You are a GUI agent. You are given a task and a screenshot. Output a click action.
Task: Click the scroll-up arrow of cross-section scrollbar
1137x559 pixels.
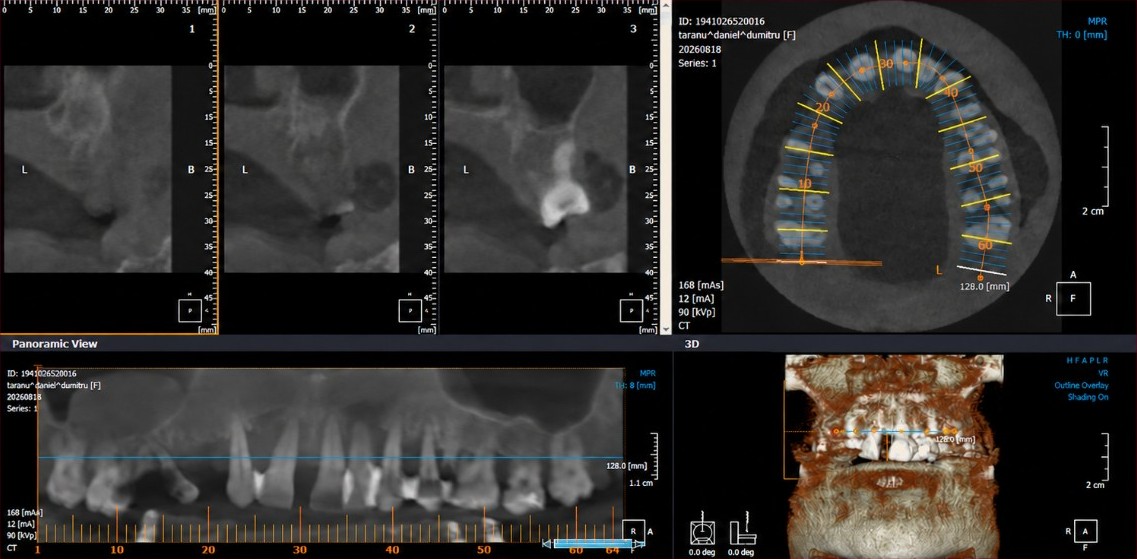[666, 4]
